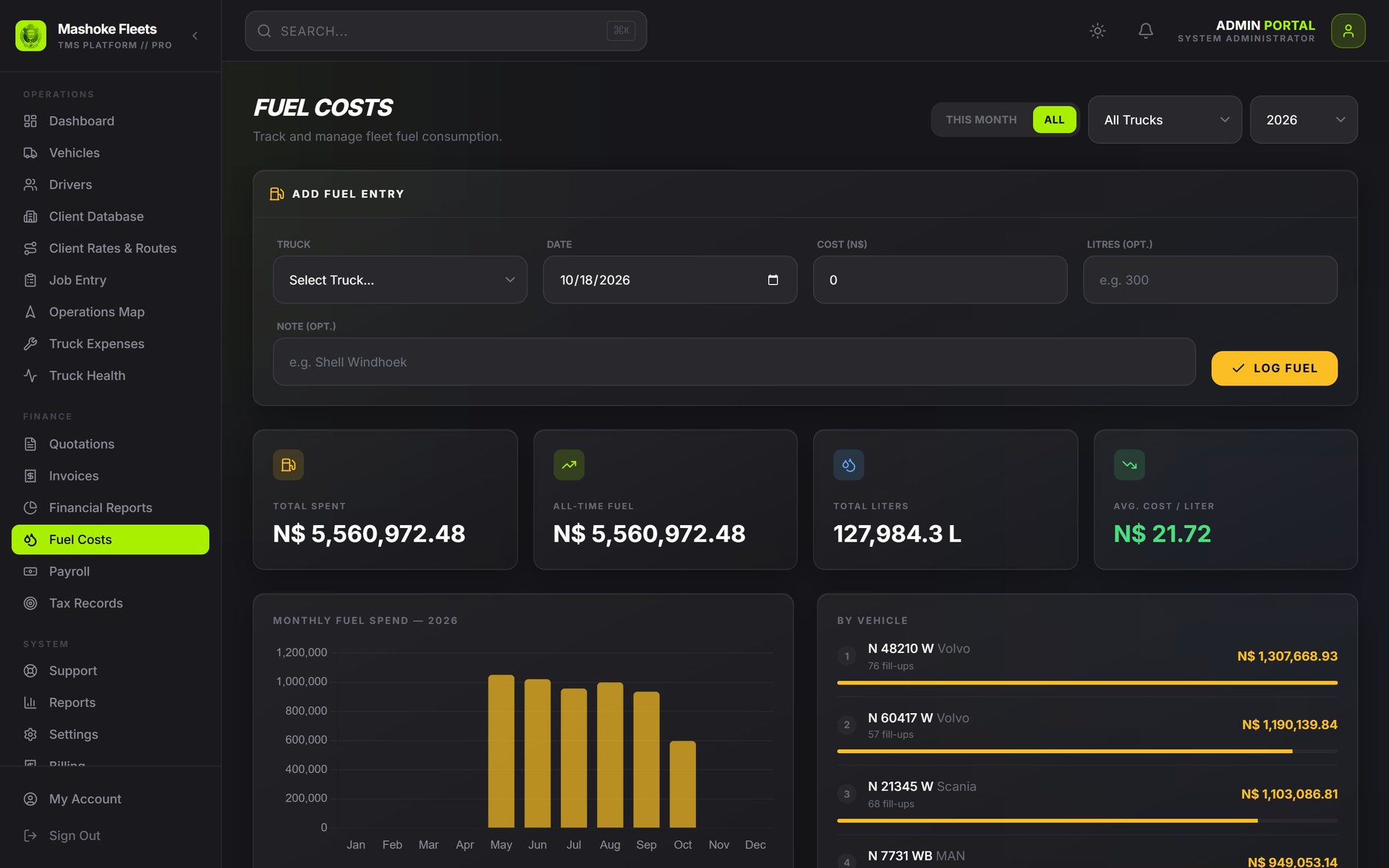The width and height of the screenshot is (1389, 868).
Task: Open Financial Reports
Action: [111, 508]
